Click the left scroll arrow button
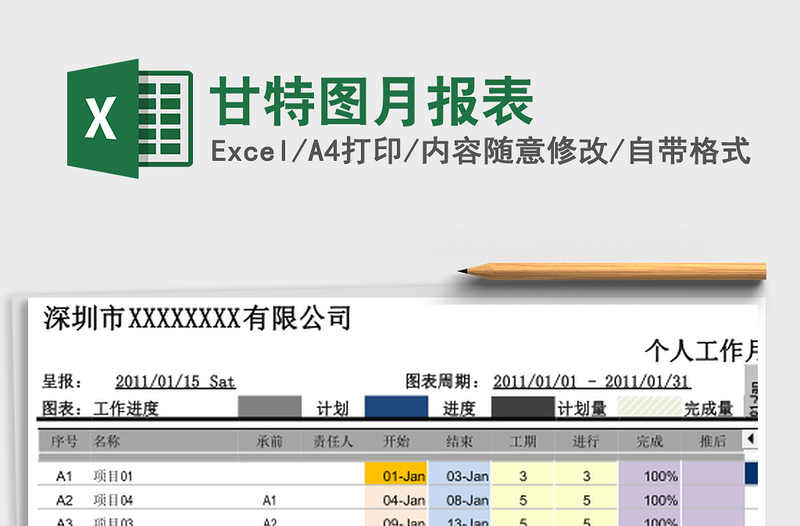This screenshot has height=526, width=800. pyautogui.click(x=750, y=439)
